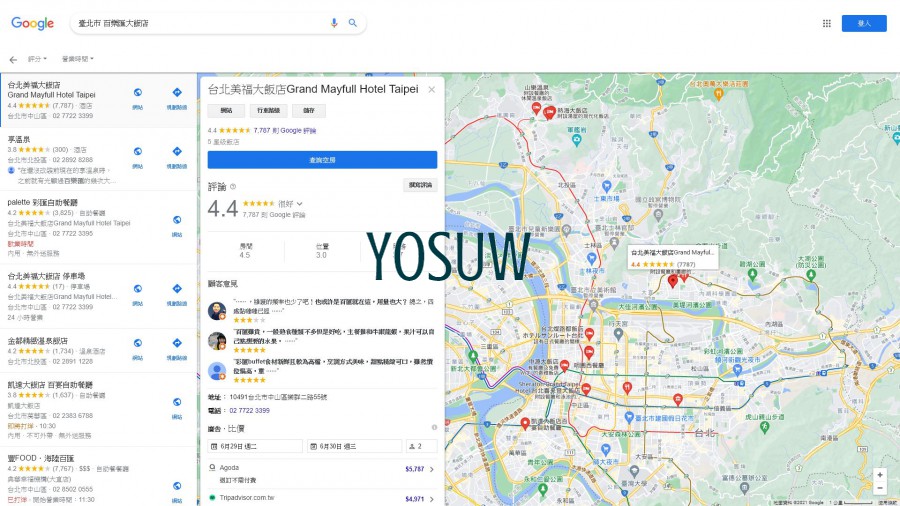Screen dimensions: 900x506
Task: Zoom in on the map
Action: [x=879, y=475]
